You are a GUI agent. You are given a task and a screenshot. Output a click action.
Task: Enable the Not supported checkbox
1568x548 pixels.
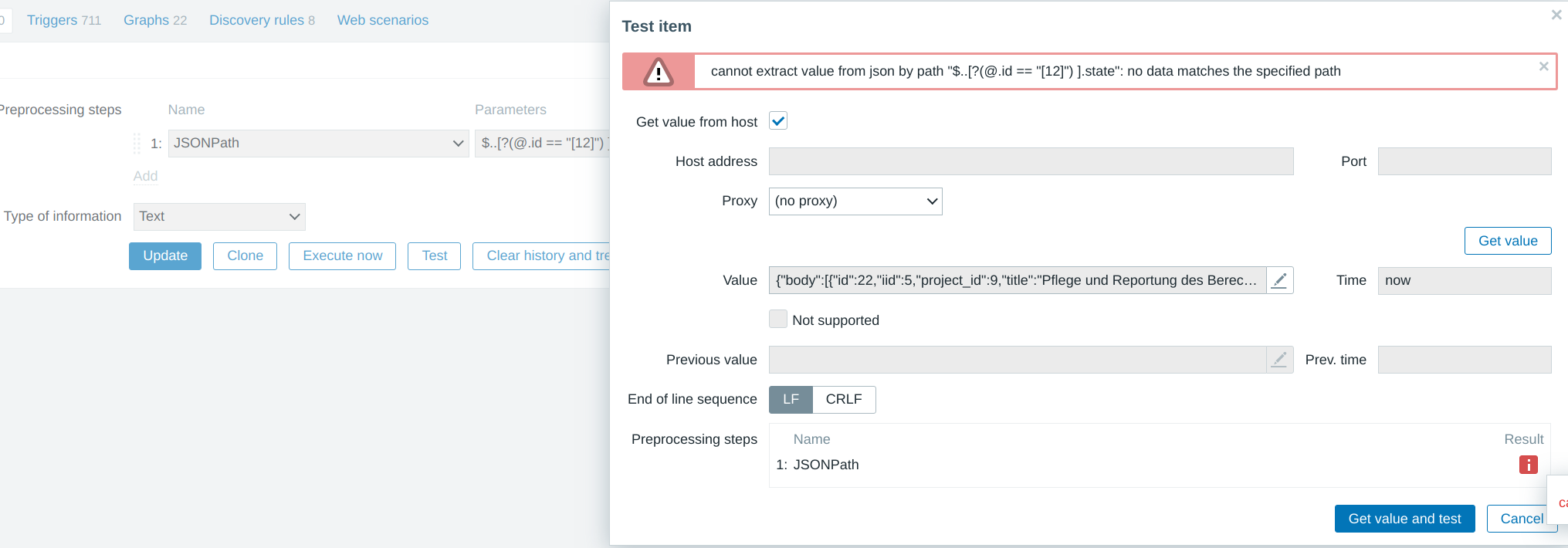(x=778, y=320)
